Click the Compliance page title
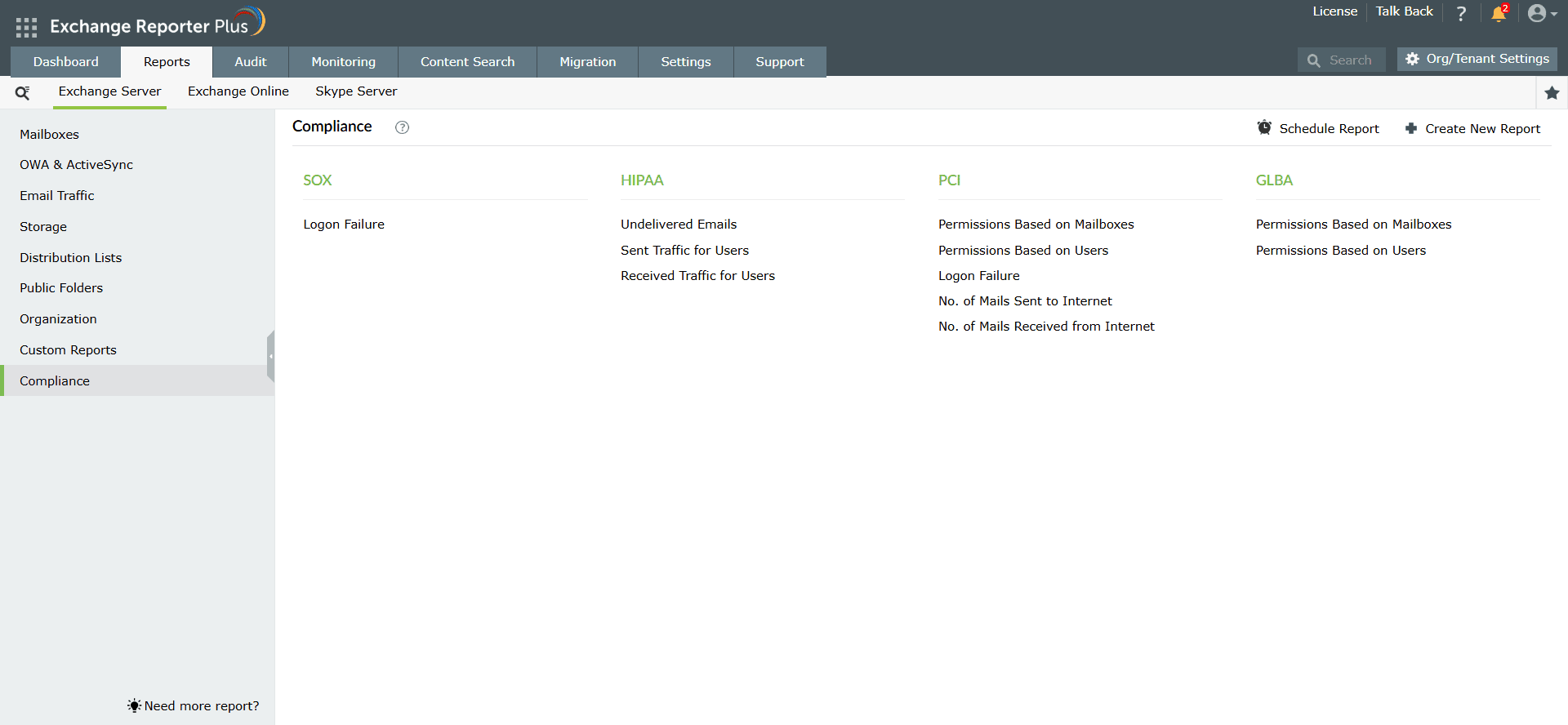Screen dimensions: 1568x725 [x=332, y=127]
